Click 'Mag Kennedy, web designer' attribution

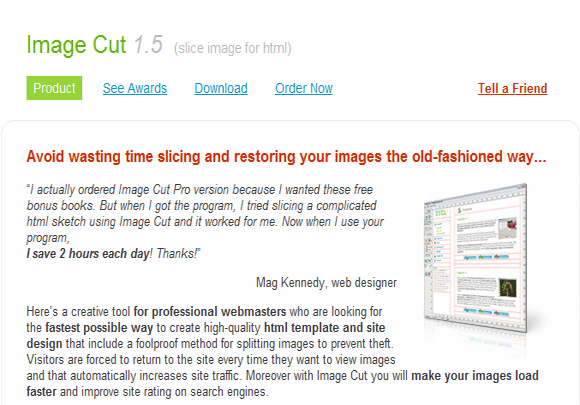pyautogui.click(x=326, y=283)
